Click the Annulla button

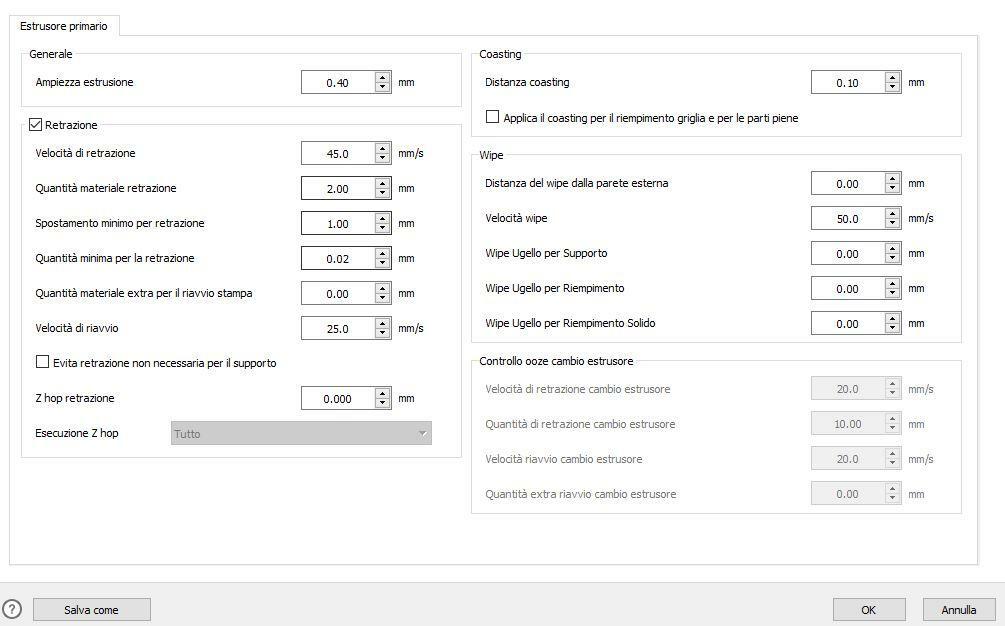click(958, 609)
